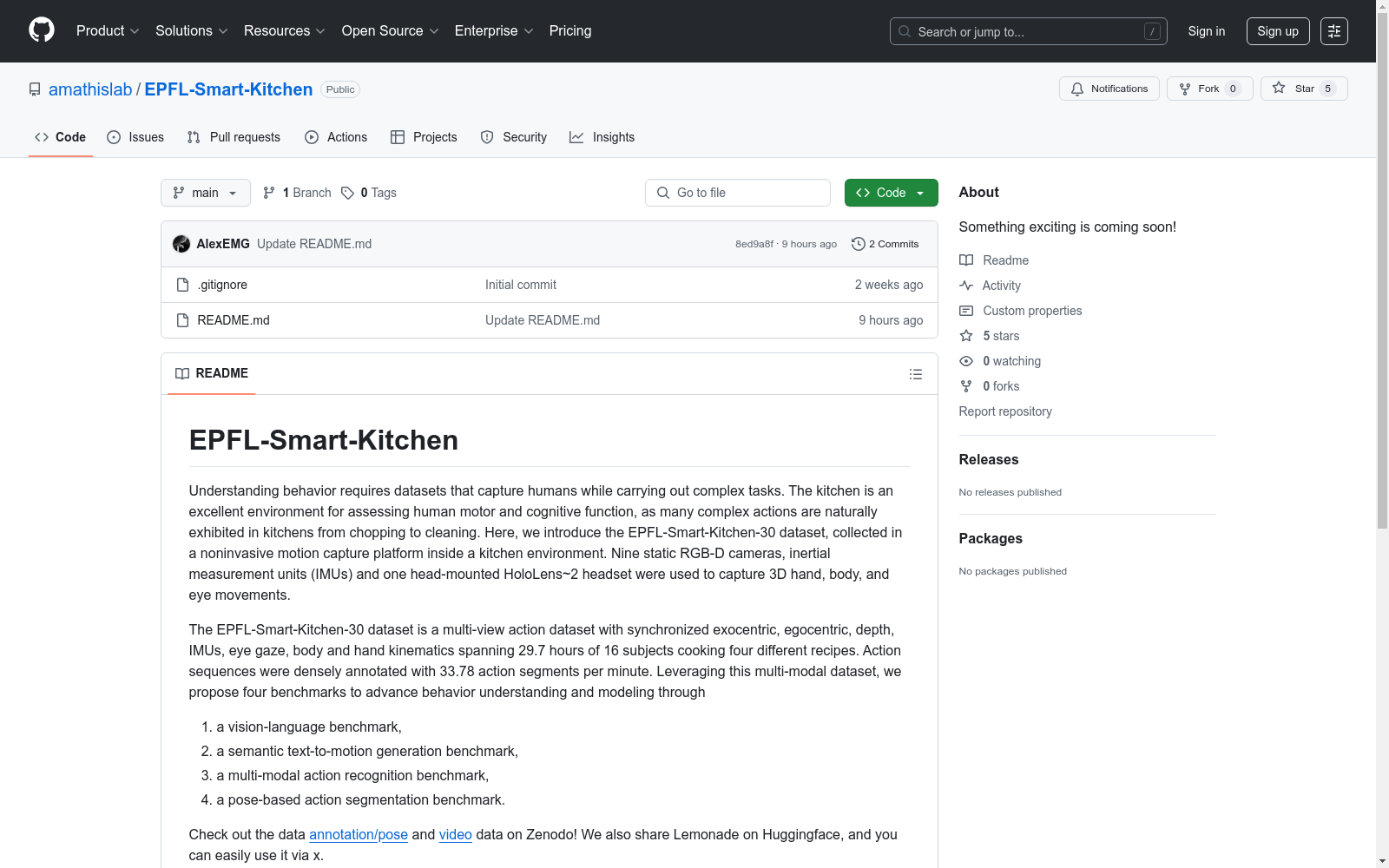Open the .gitignore file
Image resolution: width=1389 pixels, height=868 pixels.
coord(222,285)
